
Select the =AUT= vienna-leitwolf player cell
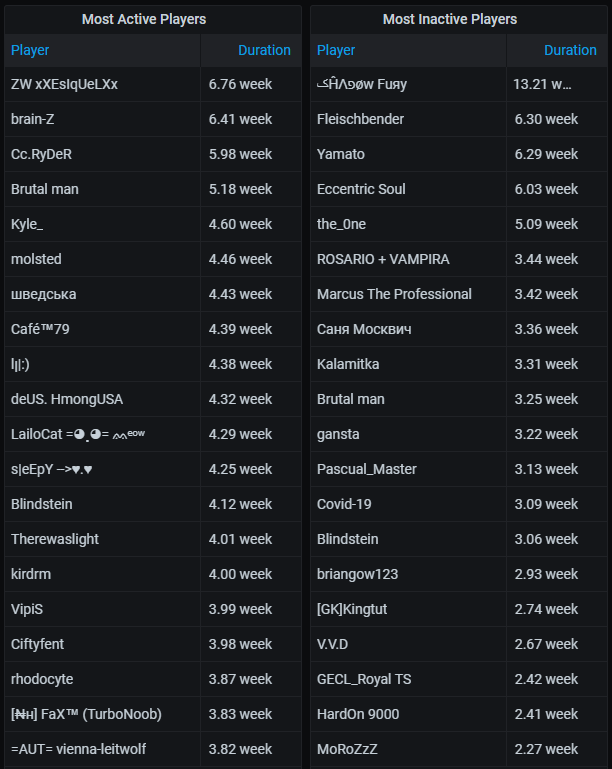[78, 749]
